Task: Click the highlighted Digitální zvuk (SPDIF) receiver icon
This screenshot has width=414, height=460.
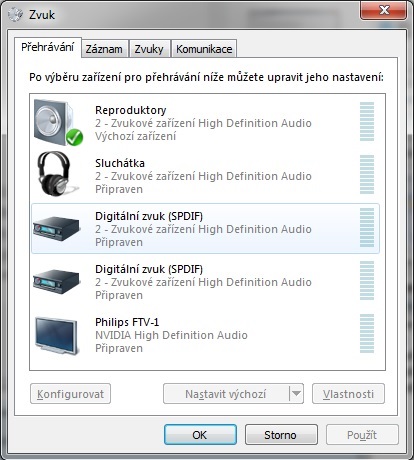Action: pos(57,228)
